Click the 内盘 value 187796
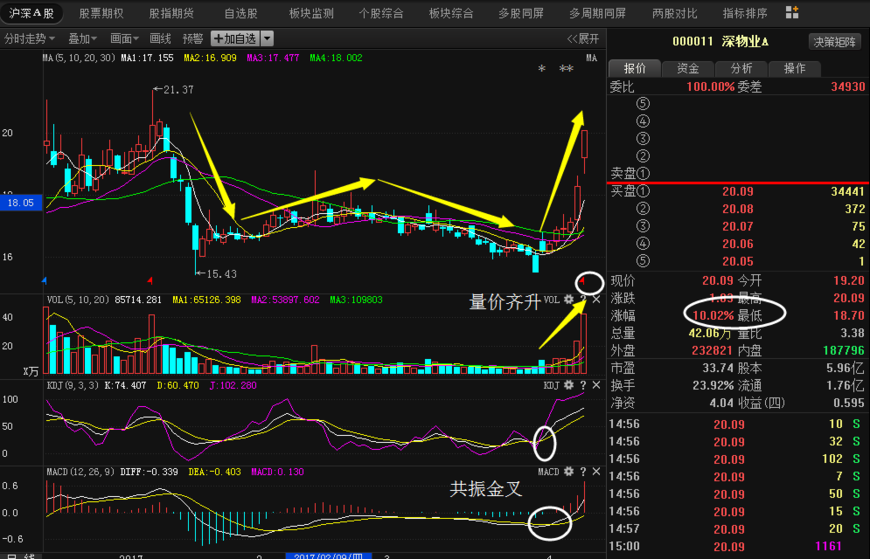This screenshot has height=559, width=870. click(843, 350)
